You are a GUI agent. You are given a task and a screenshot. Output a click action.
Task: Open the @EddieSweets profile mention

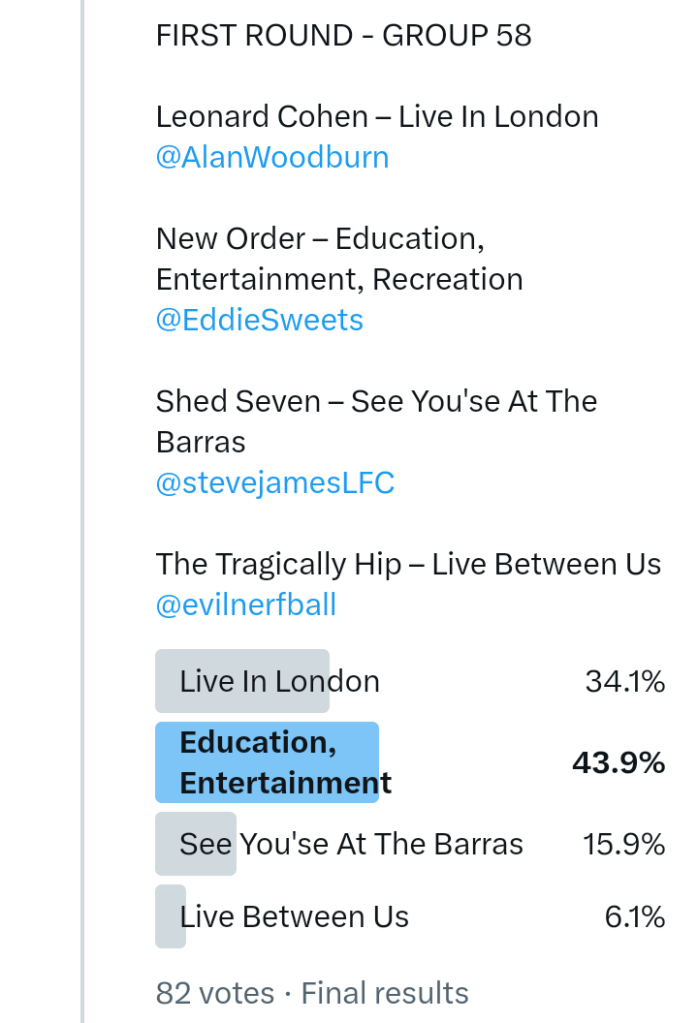point(259,320)
